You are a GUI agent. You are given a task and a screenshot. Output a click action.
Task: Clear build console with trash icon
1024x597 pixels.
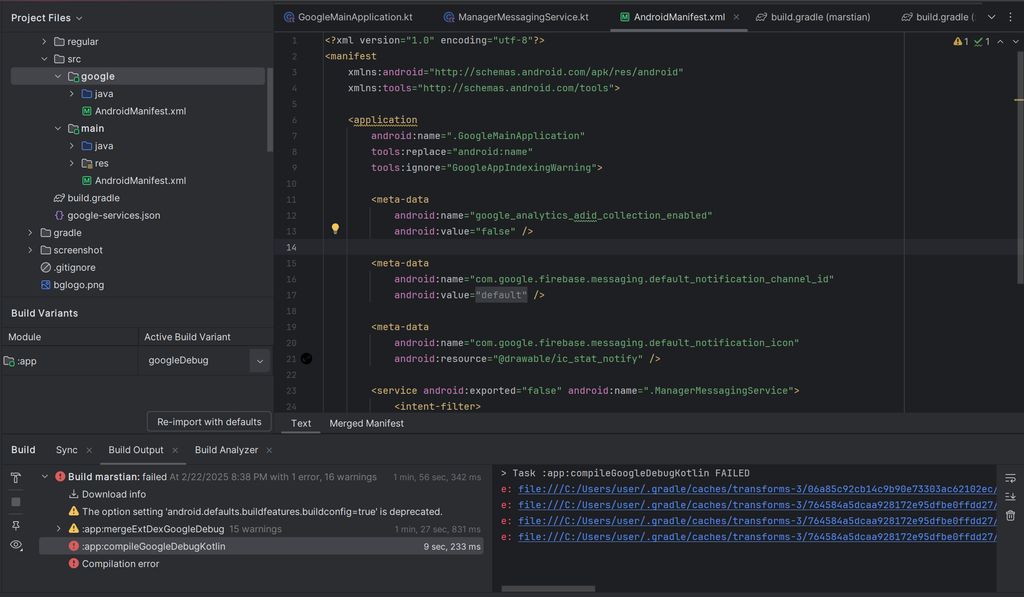pyautogui.click(x=1010, y=516)
